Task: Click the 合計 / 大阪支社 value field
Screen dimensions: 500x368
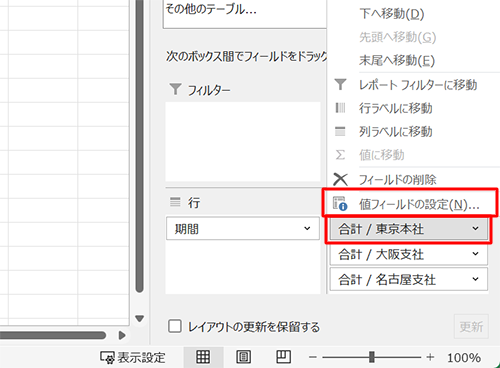Action: (408, 254)
